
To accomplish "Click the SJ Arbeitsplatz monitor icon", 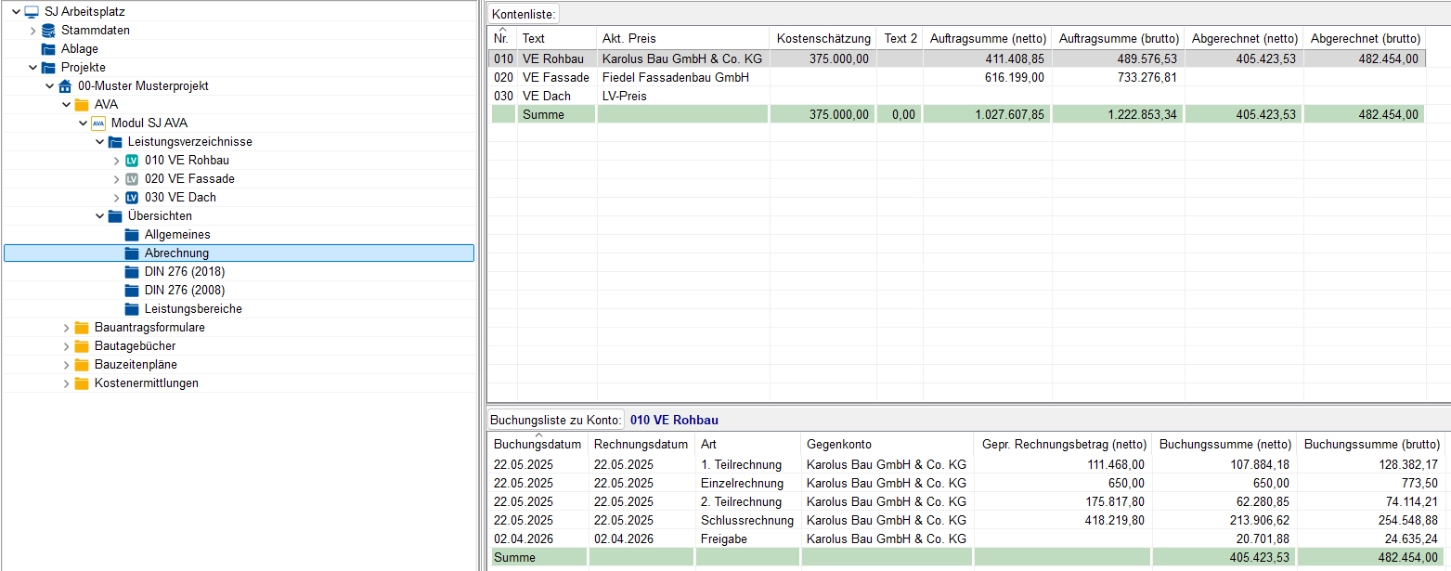I will (x=31, y=12).
